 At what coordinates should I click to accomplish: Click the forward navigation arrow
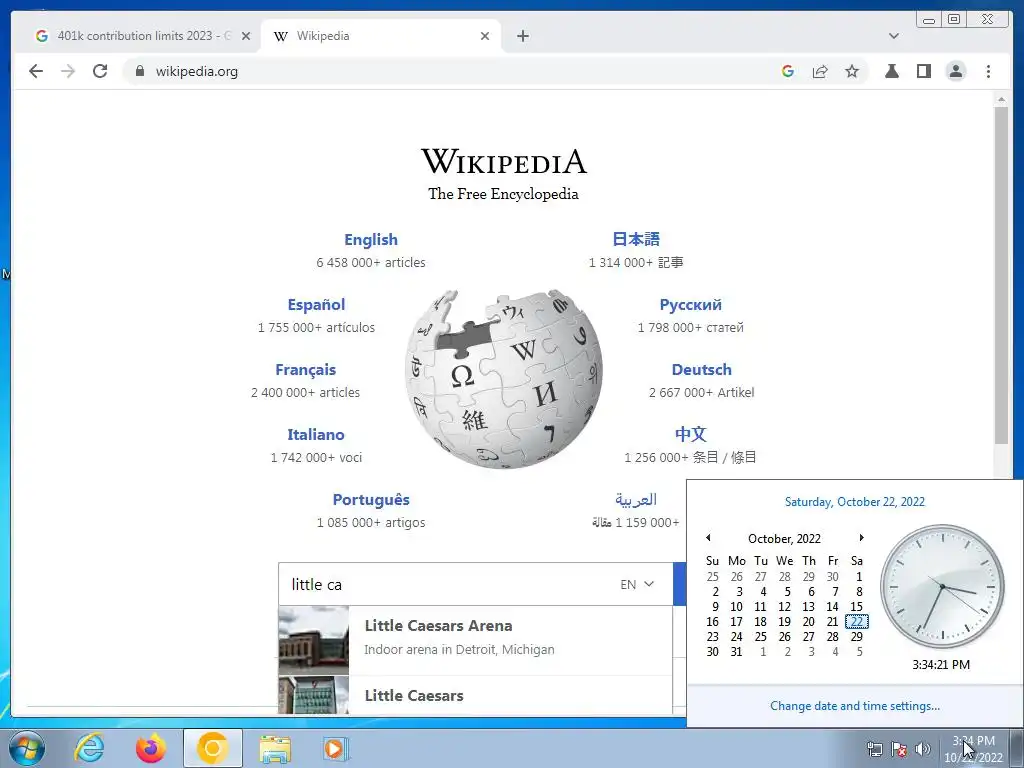[68, 71]
